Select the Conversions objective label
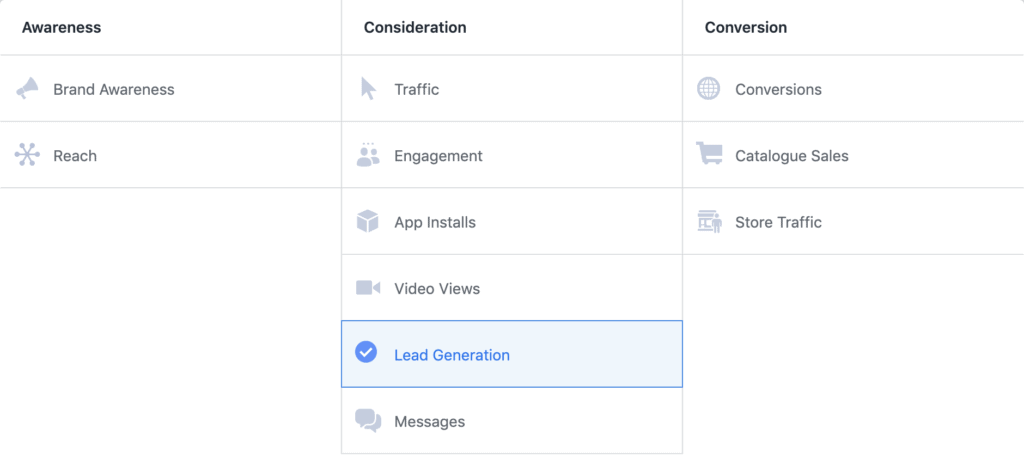 point(778,89)
